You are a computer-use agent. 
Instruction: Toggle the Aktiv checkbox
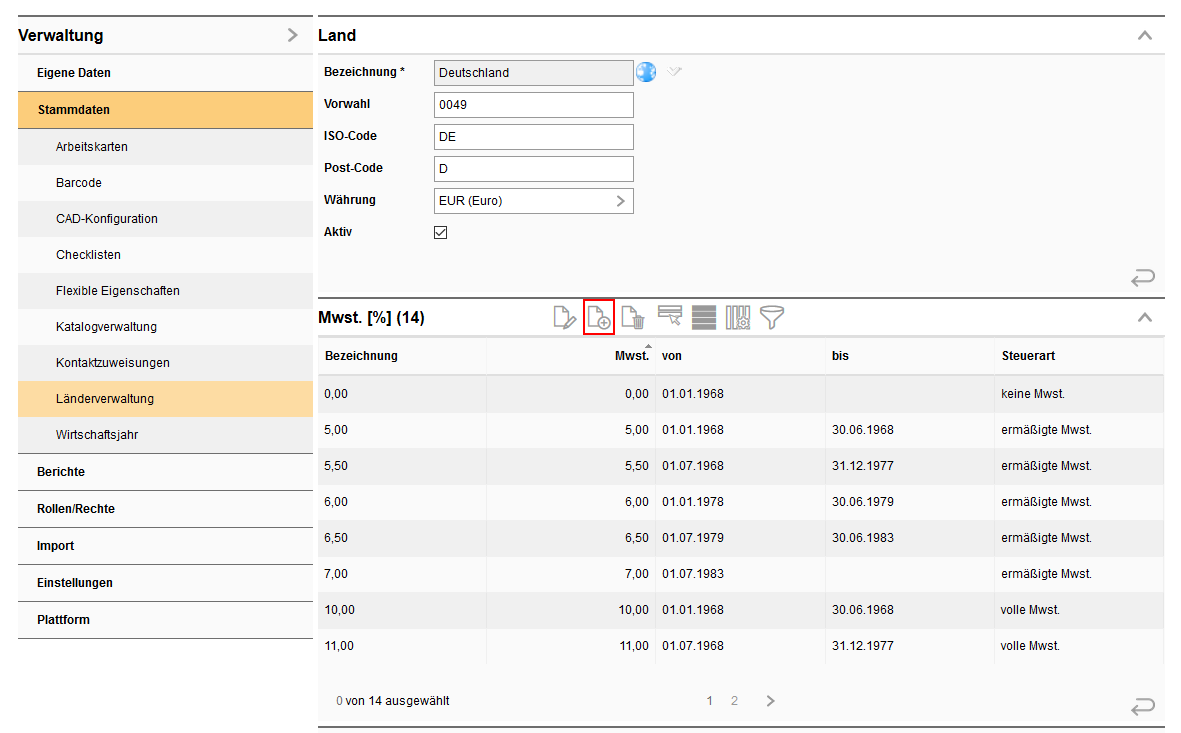(441, 232)
